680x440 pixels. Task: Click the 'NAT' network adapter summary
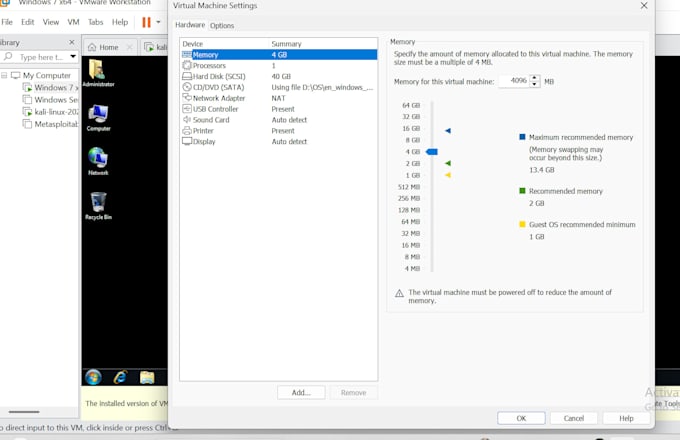pyautogui.click(x=278, y=98)
